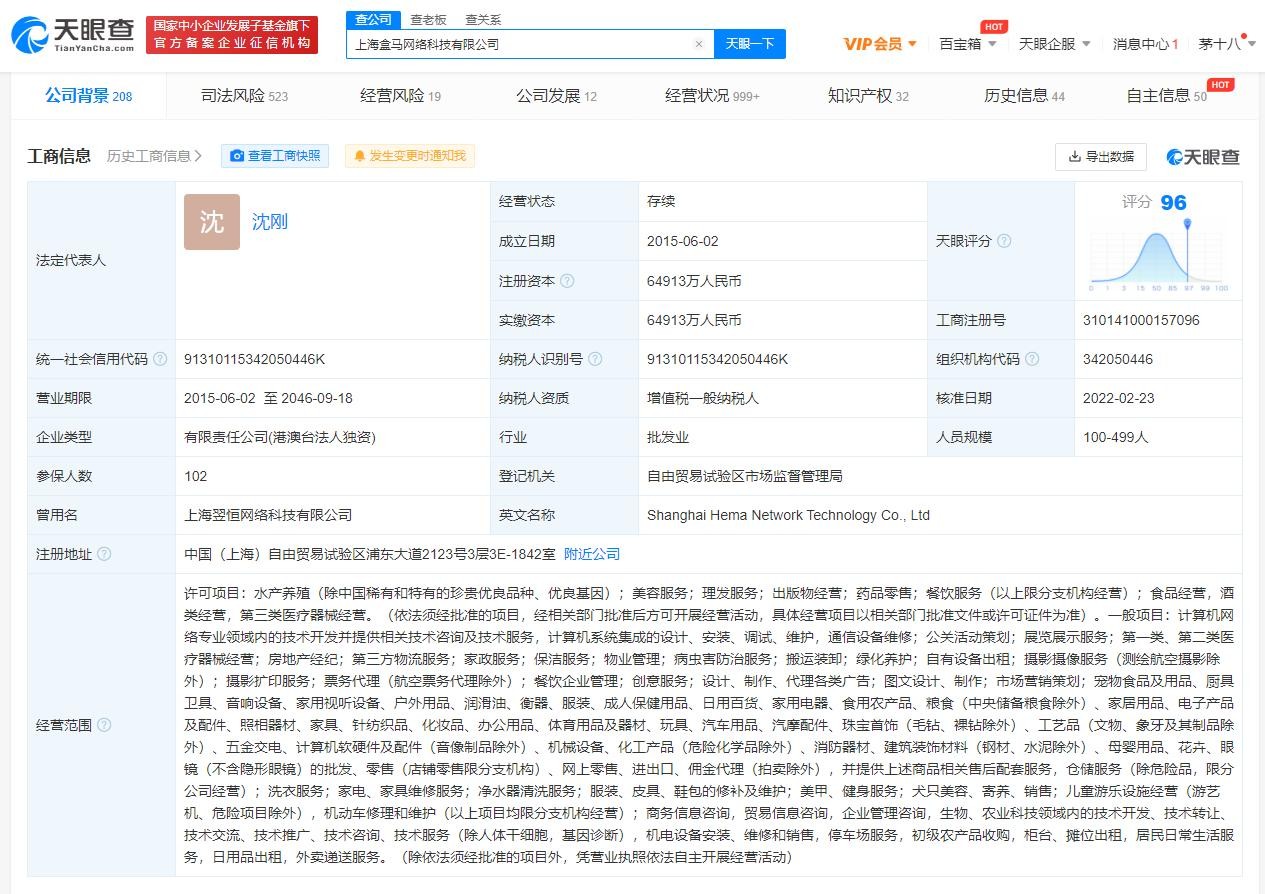
Task: Click question icon next to 注册地址
Action: coord(104,554)
